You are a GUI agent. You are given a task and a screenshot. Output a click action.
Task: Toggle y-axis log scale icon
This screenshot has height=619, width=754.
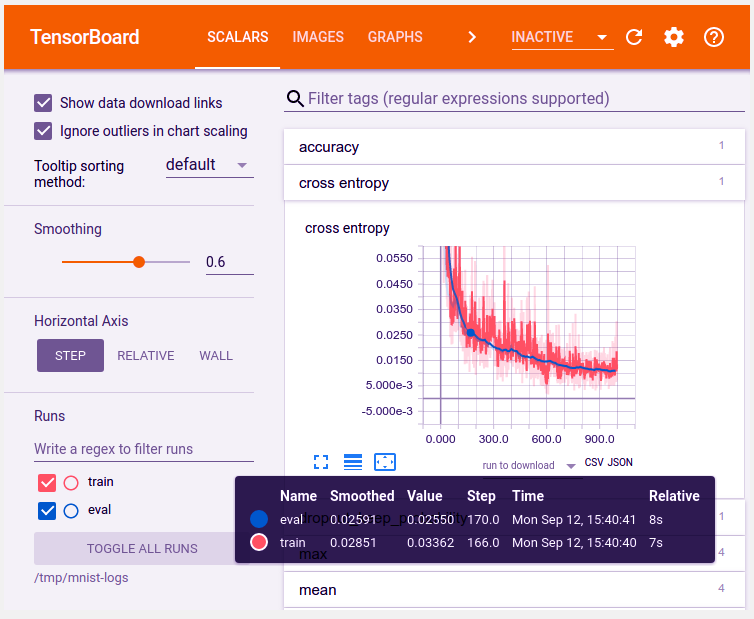352,461
